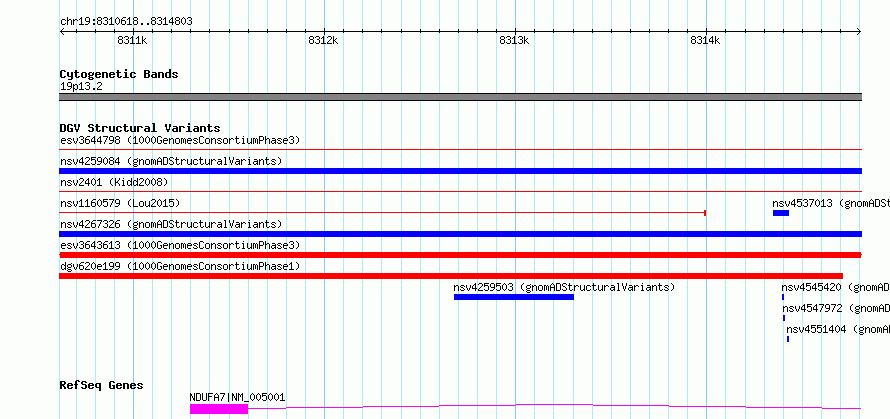This screenshot has height=419, width=890.
Task: Select the blue nsv4259084 variant bar
Action: (460, 171)
